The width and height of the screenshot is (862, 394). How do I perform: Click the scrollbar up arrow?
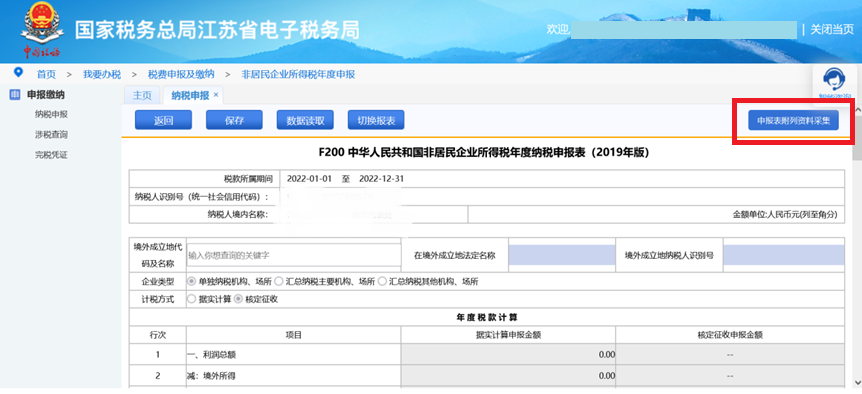(x=857, y=110)
